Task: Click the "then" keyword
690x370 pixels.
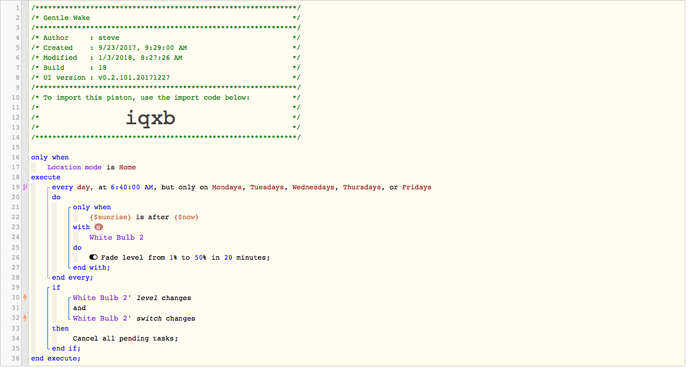Action: (60, 328)
